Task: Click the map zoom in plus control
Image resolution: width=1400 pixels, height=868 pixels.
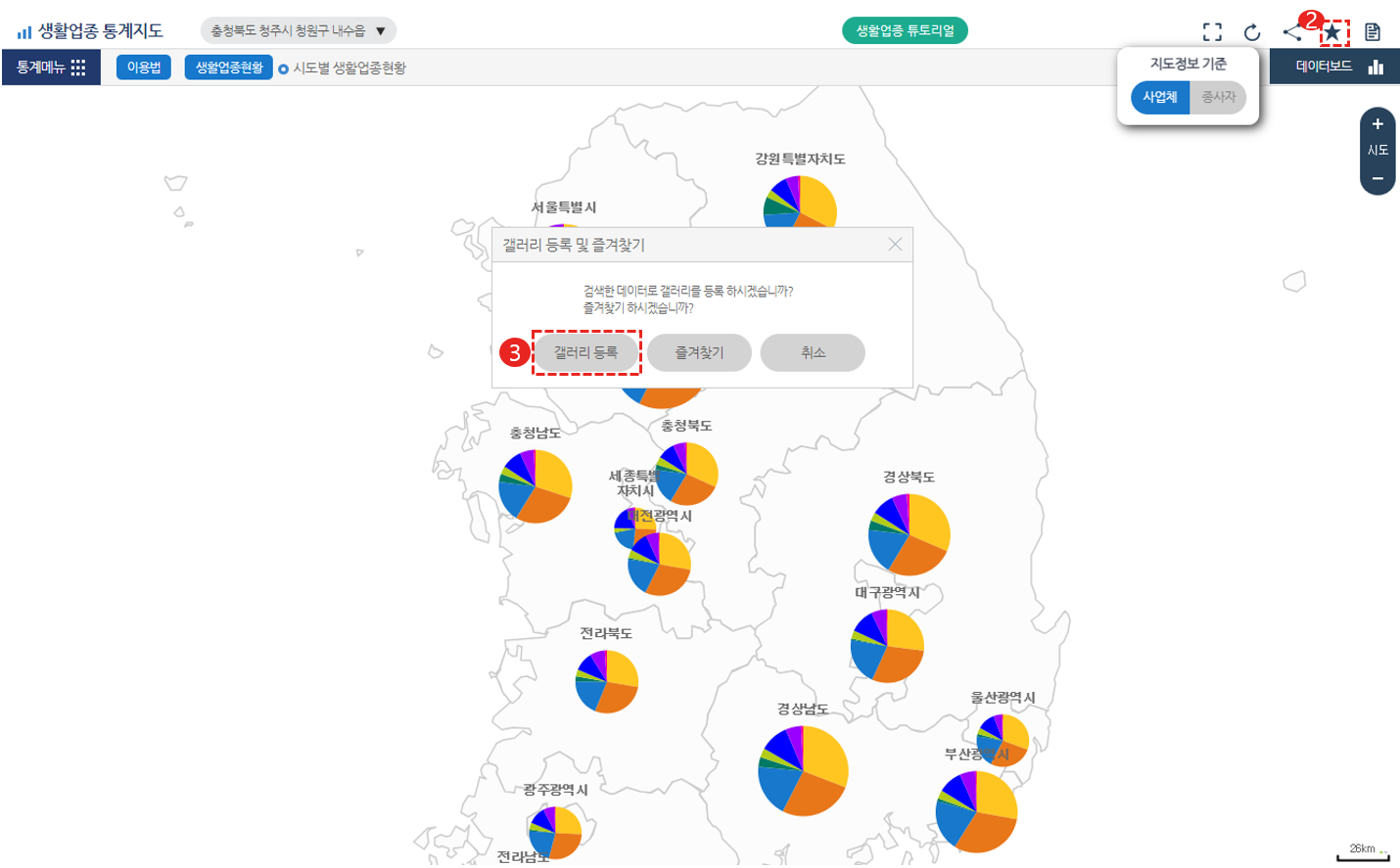Action: coord(1377,124)
